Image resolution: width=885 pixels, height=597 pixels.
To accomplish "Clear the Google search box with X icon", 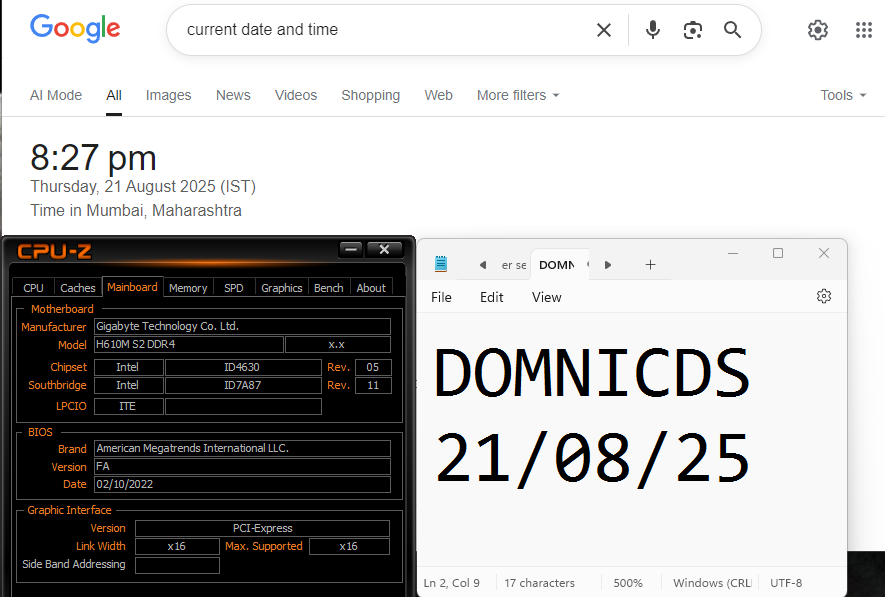I will pos(603,30).
